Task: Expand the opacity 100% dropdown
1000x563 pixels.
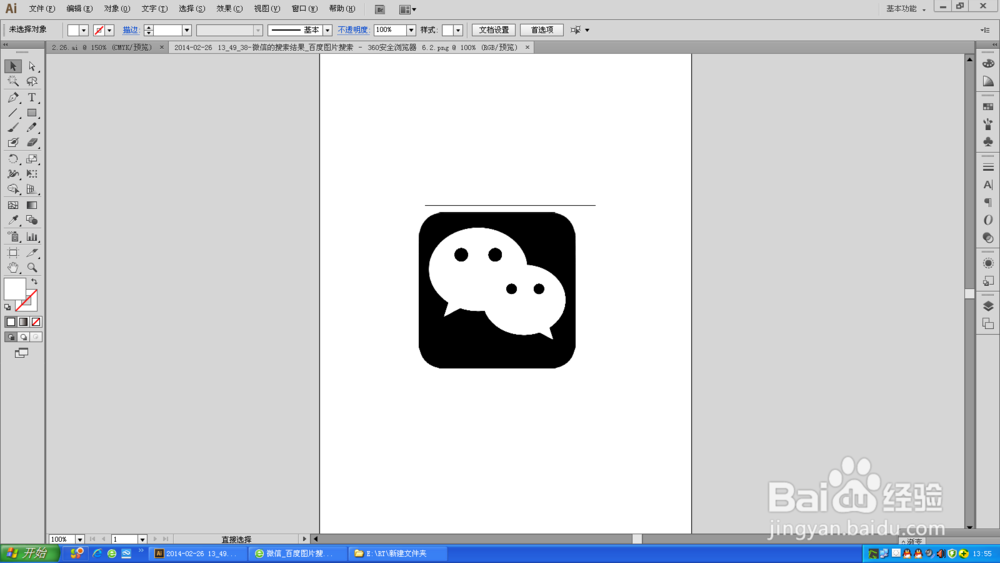Action: click(411, 30)
